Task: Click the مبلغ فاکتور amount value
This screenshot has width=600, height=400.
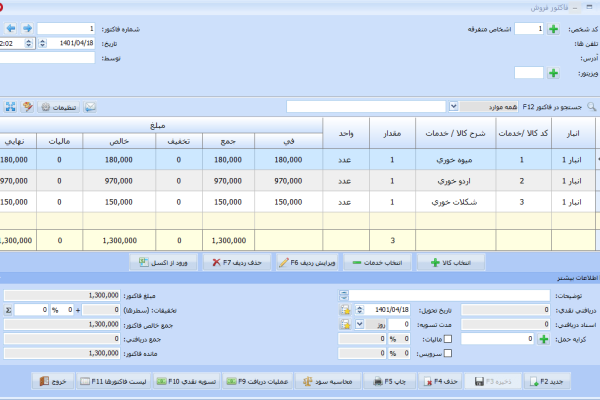Action: (x=62, y=296)
